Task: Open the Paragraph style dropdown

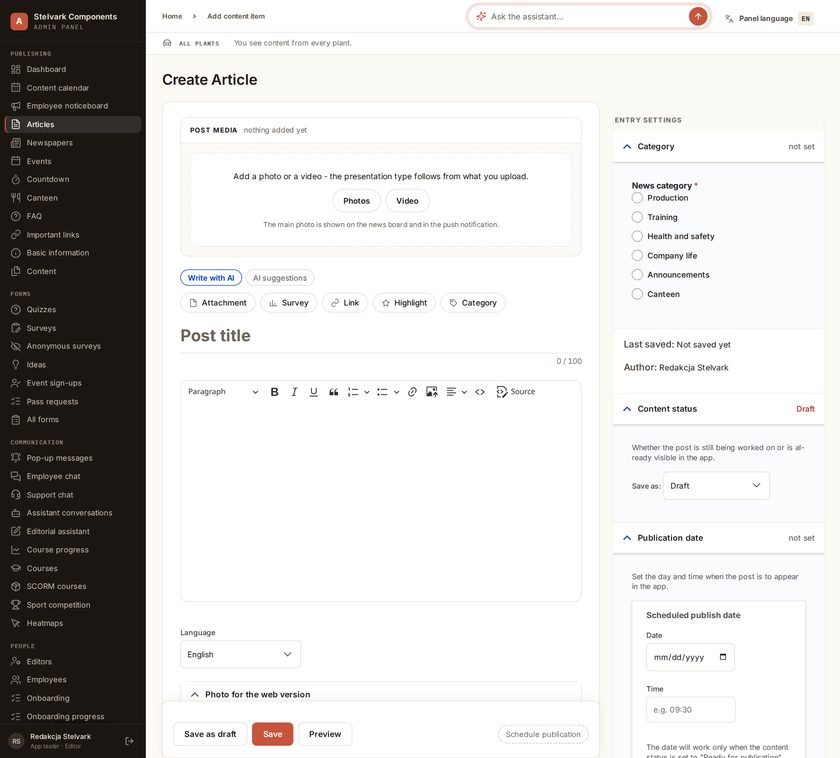Action: [223, 392]
